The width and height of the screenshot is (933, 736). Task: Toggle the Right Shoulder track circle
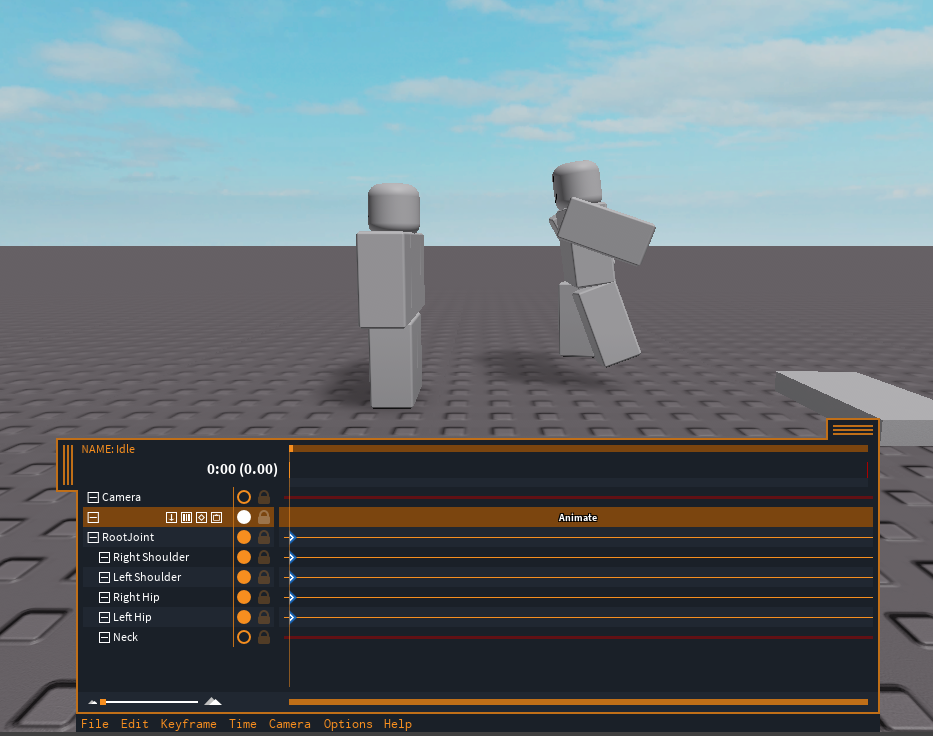click(244, 557)
